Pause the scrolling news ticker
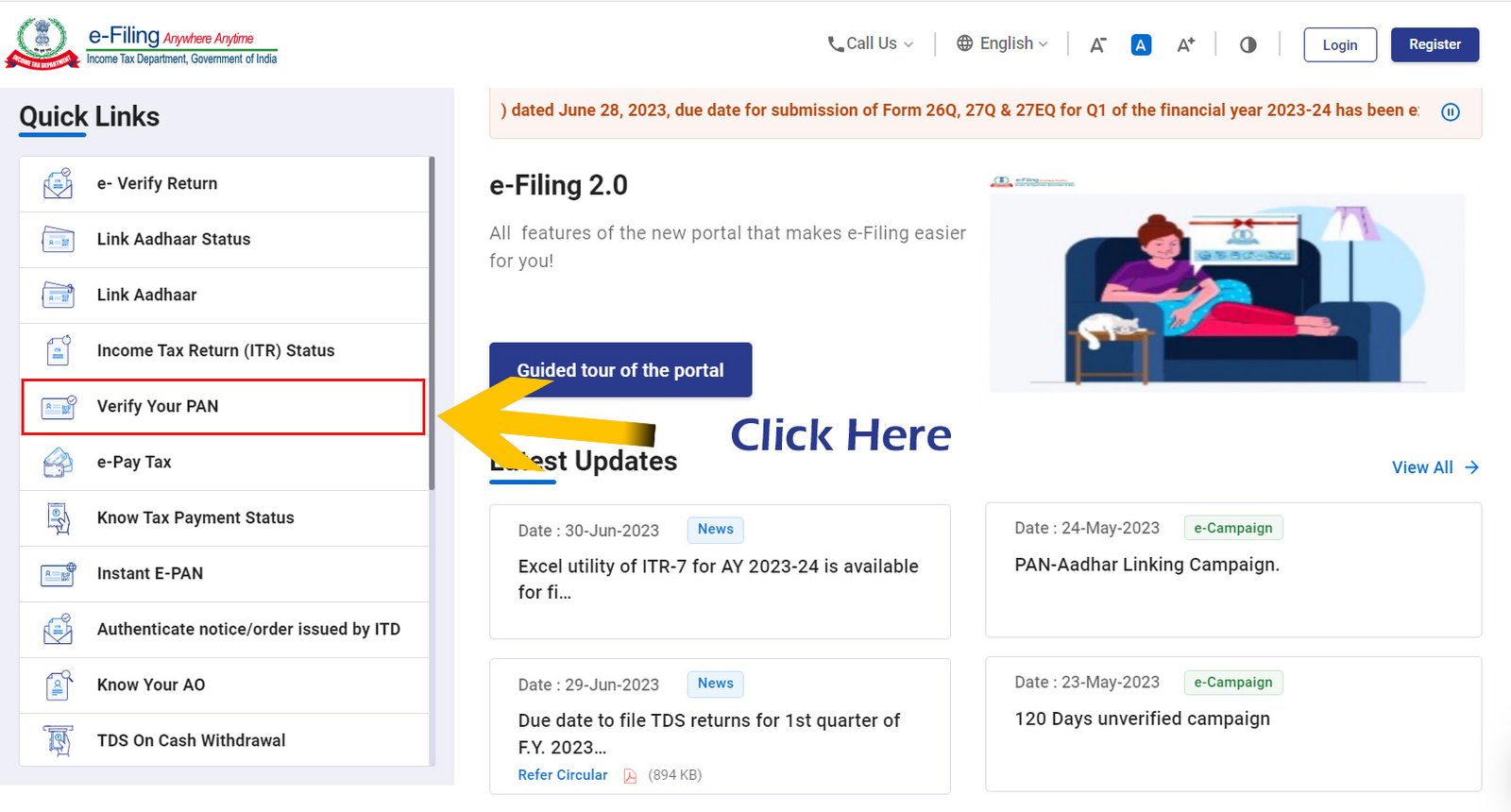This screenshot has width=1511, height=812. tap(1451, 112)
